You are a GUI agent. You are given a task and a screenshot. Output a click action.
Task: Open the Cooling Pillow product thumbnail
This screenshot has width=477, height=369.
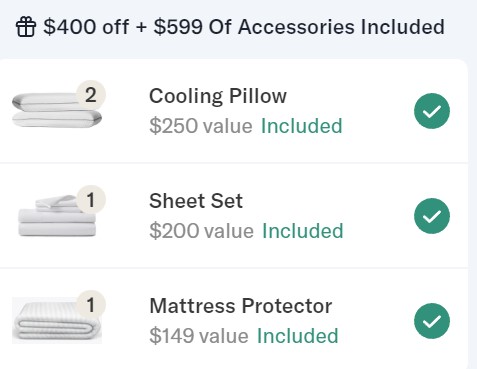click(57, 110)
